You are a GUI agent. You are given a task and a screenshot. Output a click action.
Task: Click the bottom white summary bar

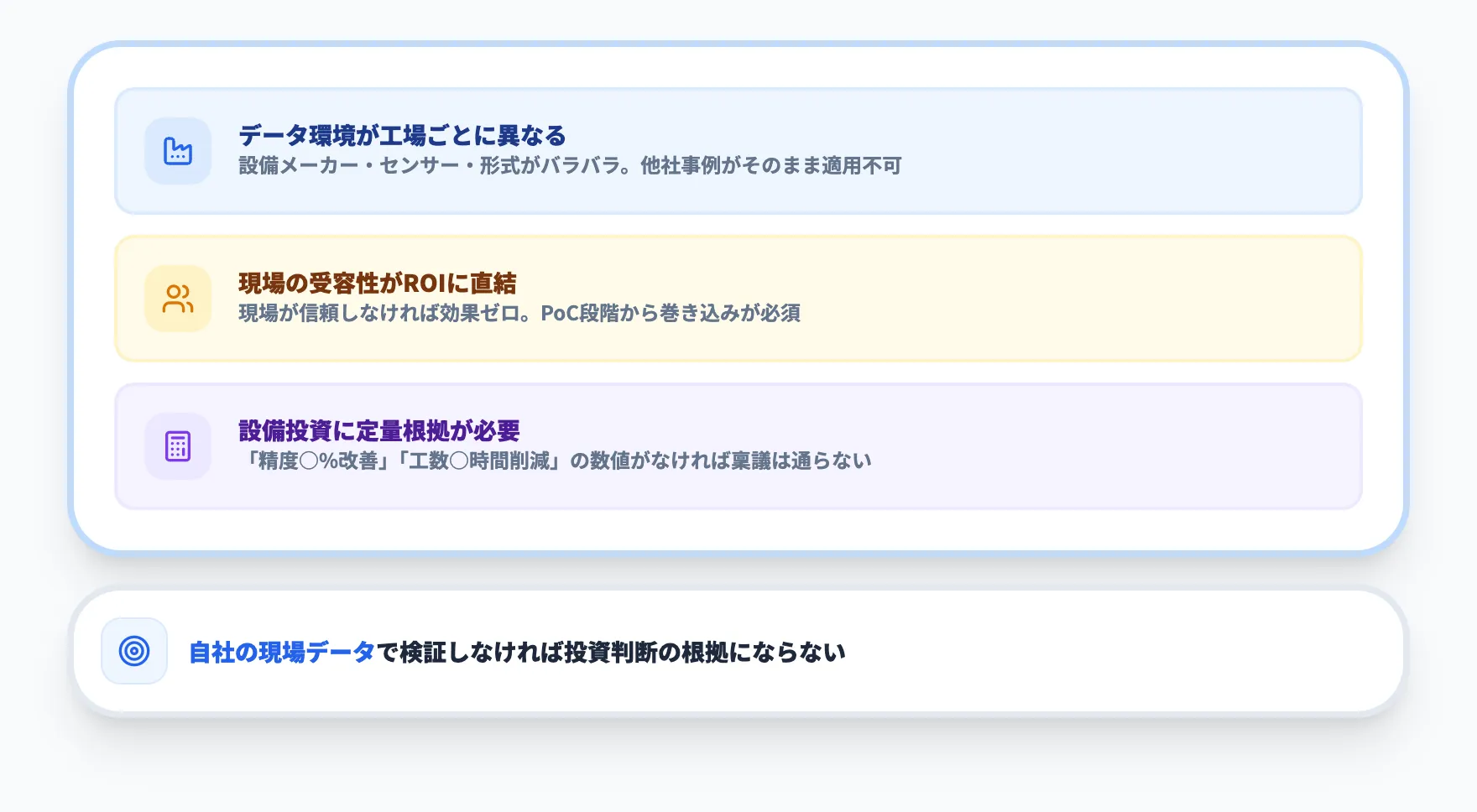coord(738,648)
